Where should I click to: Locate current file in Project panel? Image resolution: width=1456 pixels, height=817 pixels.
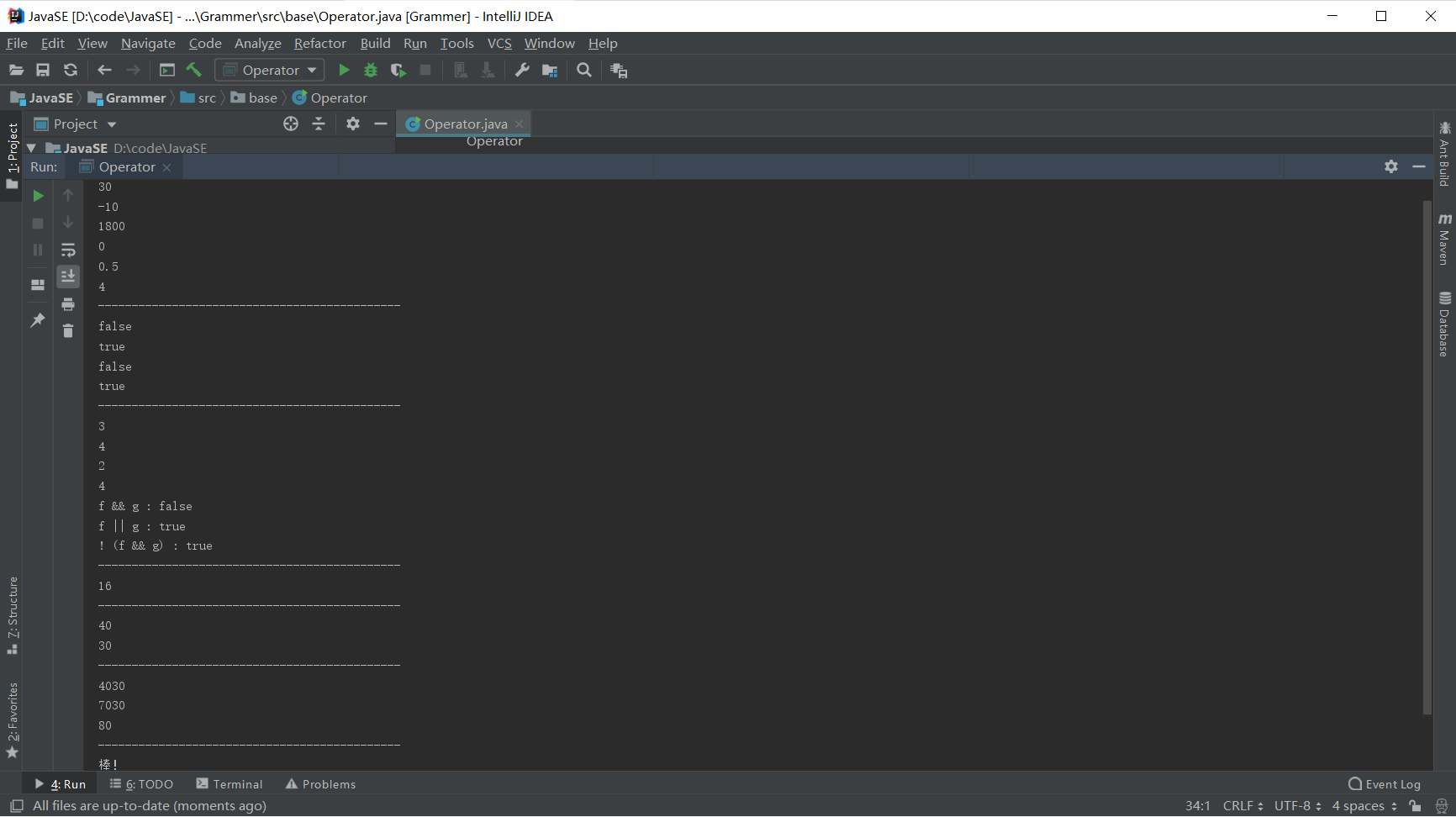(291, 124)
